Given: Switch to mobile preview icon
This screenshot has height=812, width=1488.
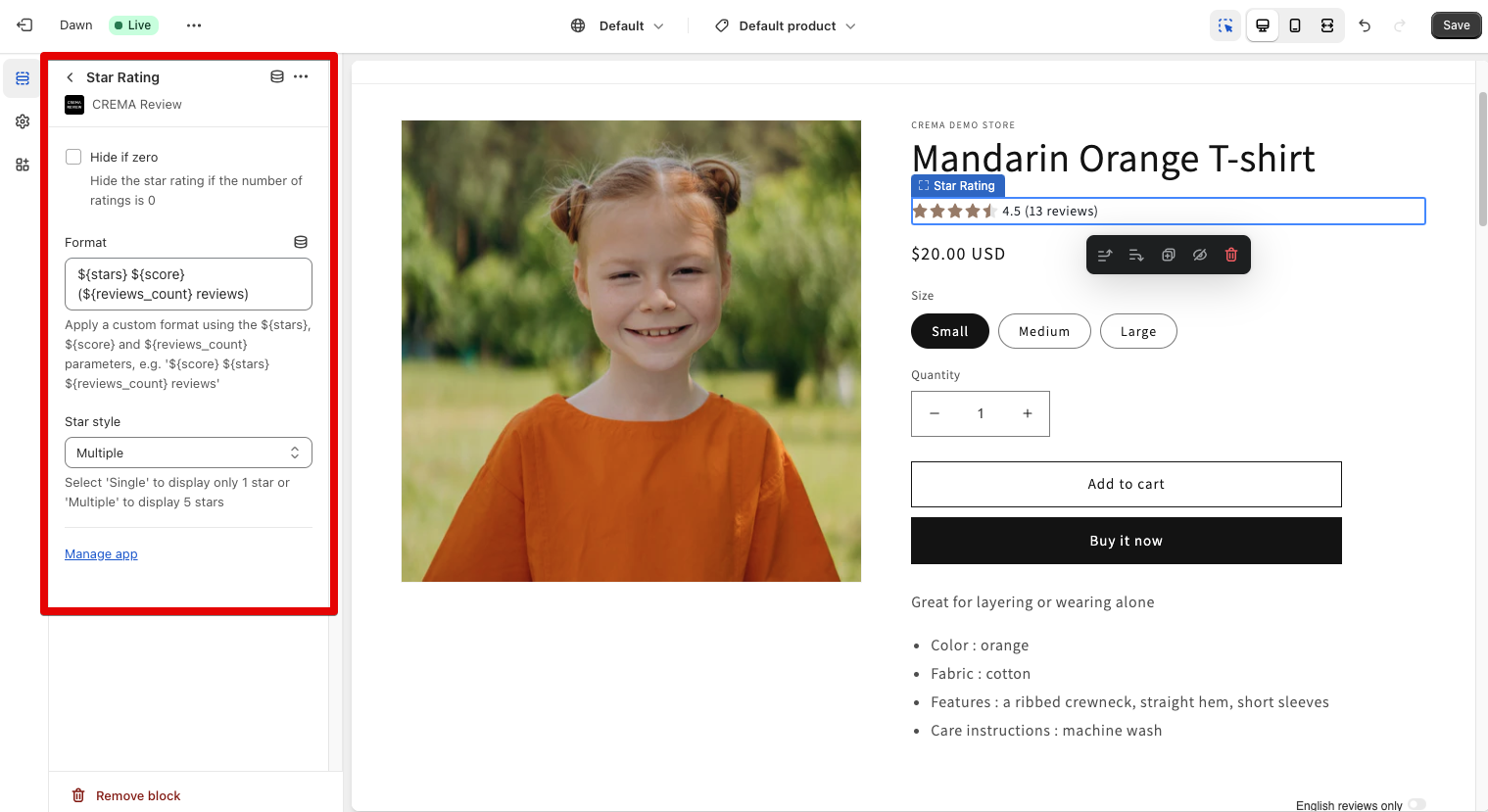Looking at the screenshot, I should tap(1295, 25).
